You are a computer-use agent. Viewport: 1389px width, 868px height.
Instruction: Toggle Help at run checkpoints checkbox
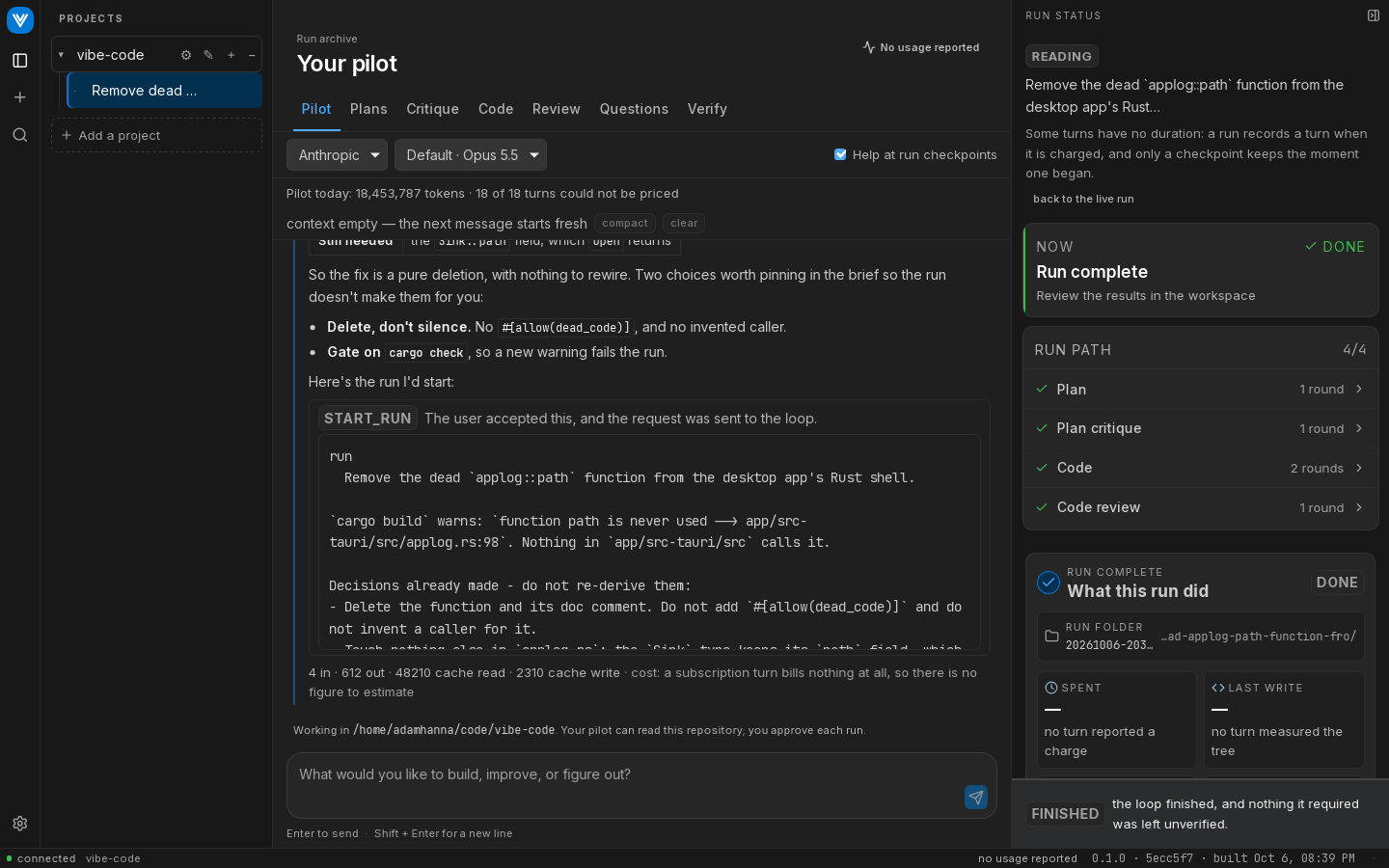[x=840, y=154]
